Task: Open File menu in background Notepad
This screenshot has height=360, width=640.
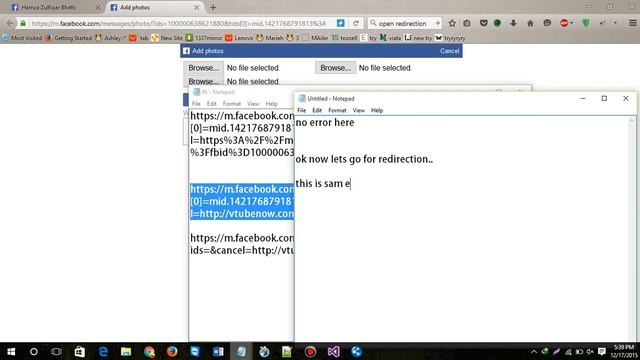Action: (x=196, y=104)
